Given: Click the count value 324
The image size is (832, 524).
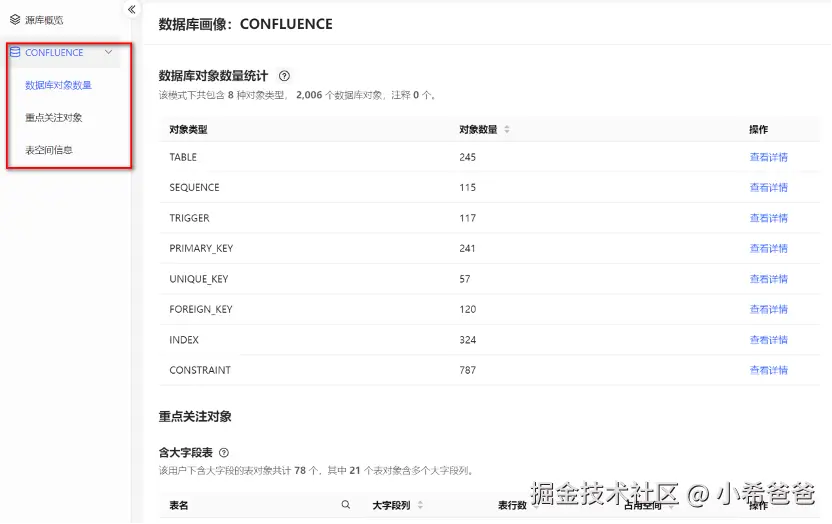Looking at the screenshot, I should click(x=467, y=340).
